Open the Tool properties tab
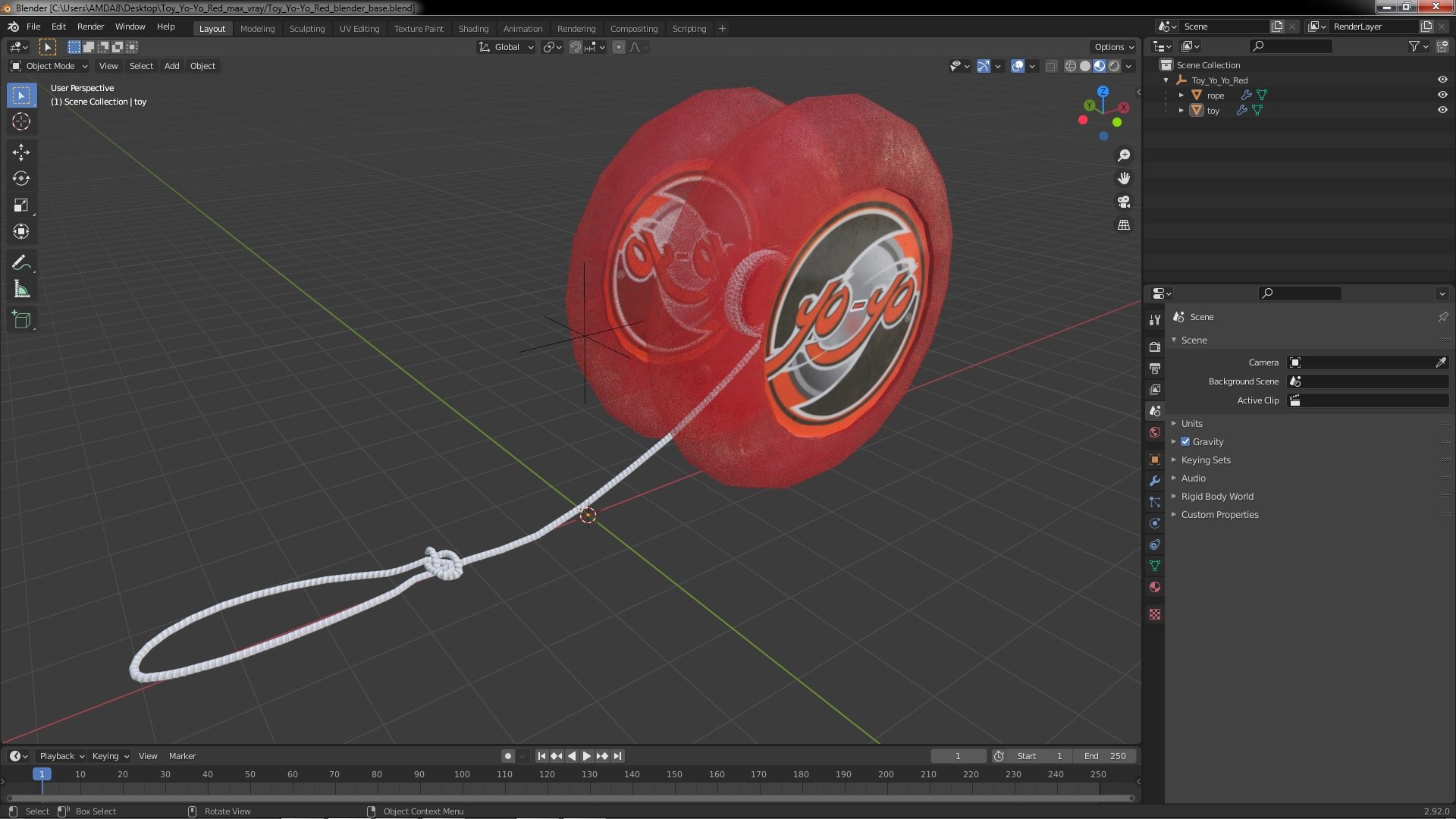The height and width of the screenshot is (819, 1456). pos(1155,320)
